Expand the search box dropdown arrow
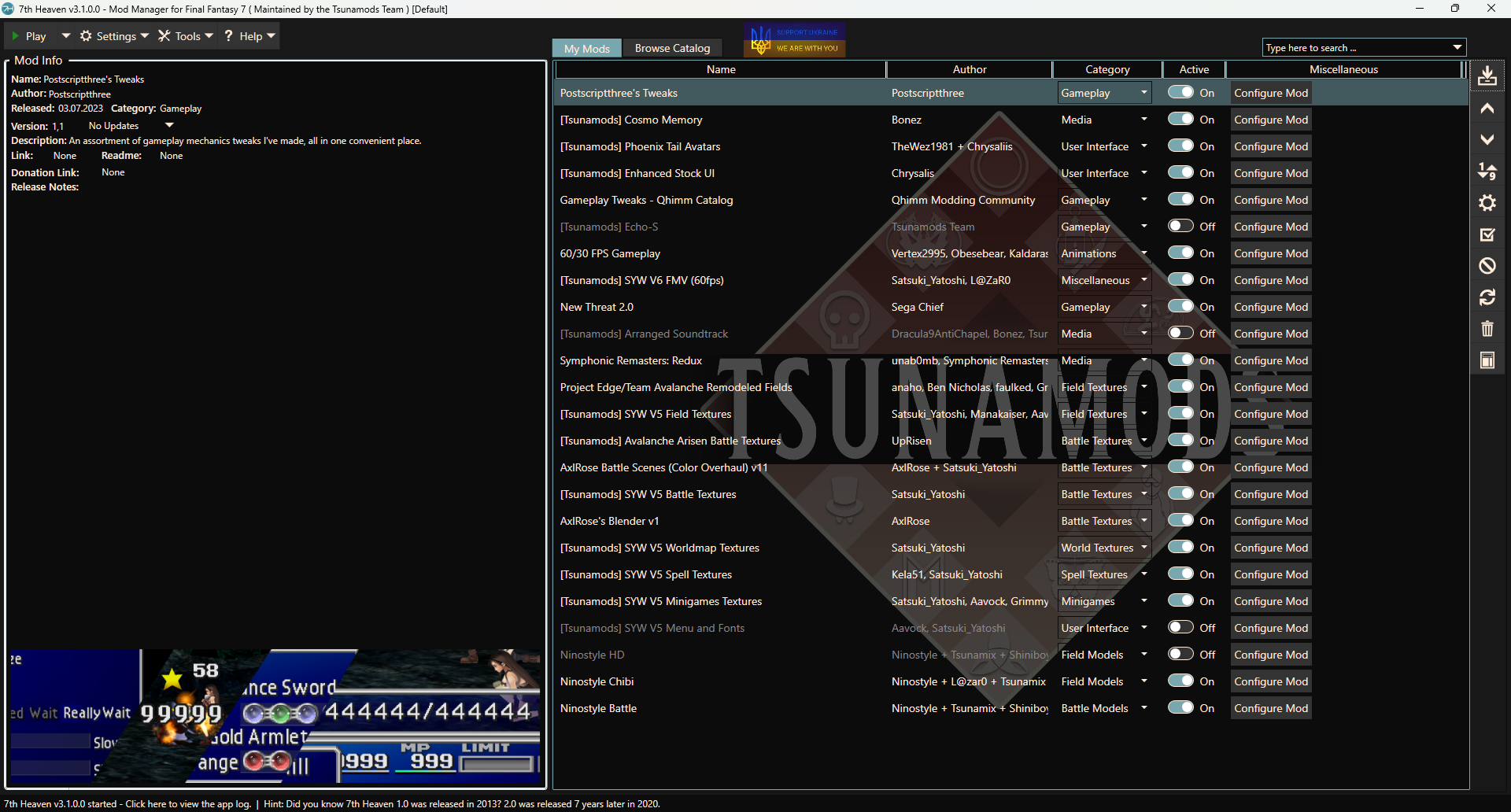The image size is (1511, 812). (x=1457, y=47)
